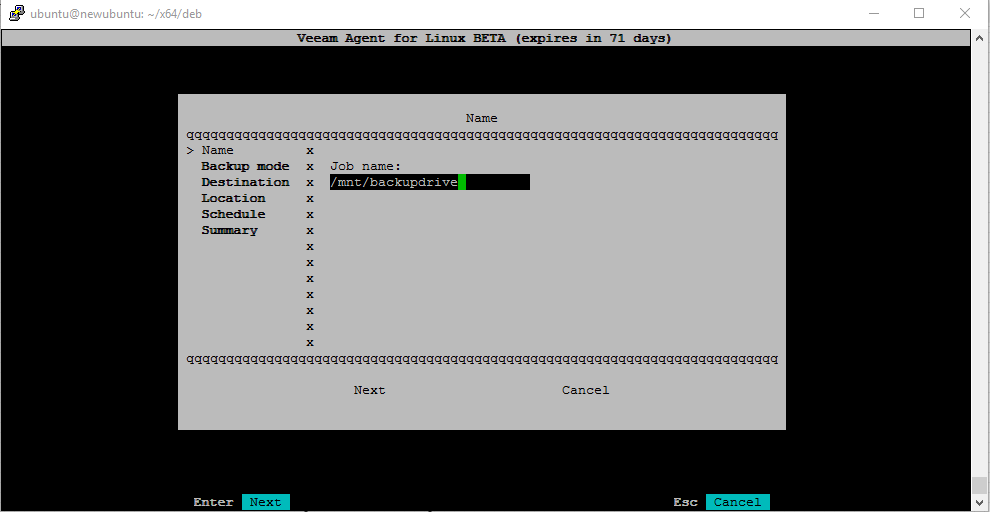
Task: Click the window title ubuntu@newubuntu text
Action: click(x=116, y=13)
